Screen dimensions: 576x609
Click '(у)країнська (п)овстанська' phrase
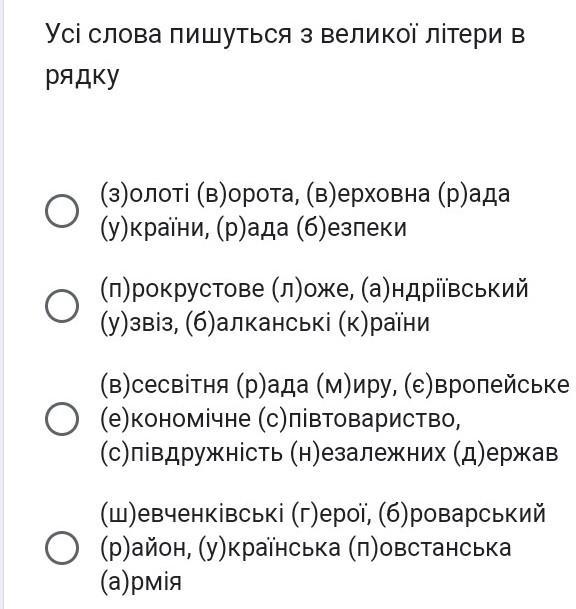pyautogui.click(x=355, y=548)
